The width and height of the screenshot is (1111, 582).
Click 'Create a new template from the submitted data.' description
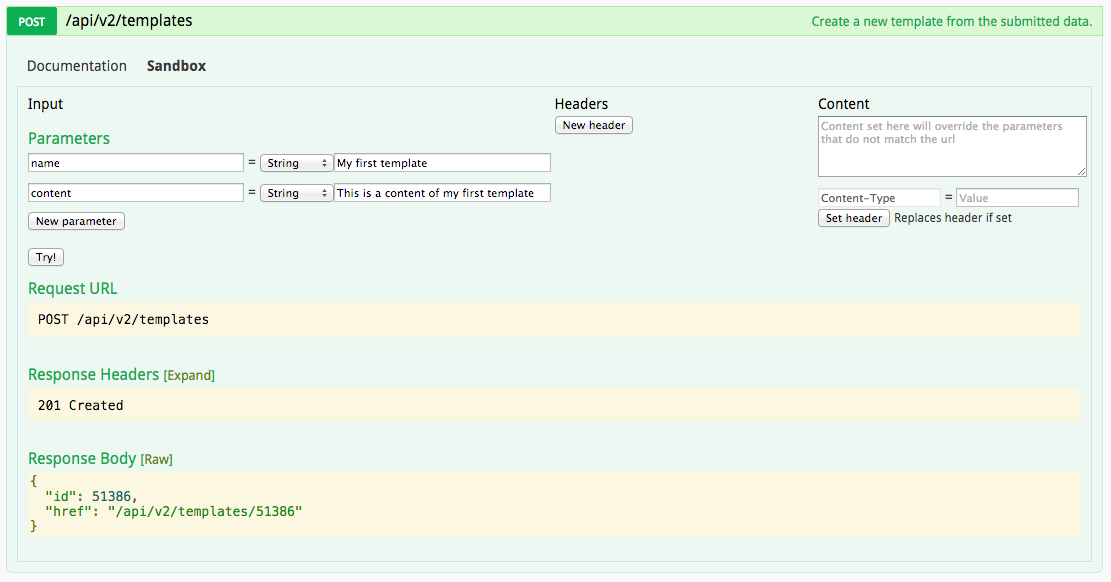click(x=952, y=21)
